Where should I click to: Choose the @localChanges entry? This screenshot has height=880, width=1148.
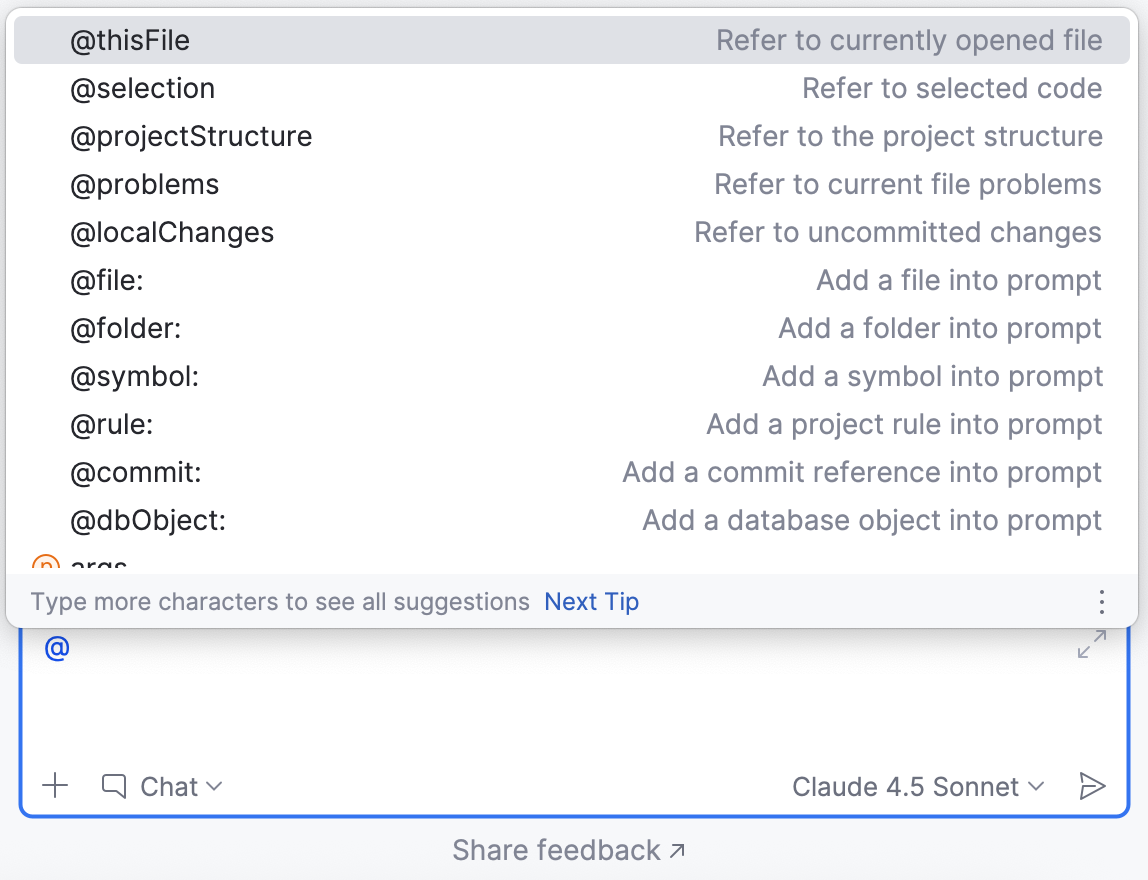pyautogui.click(x=172, y=233)
